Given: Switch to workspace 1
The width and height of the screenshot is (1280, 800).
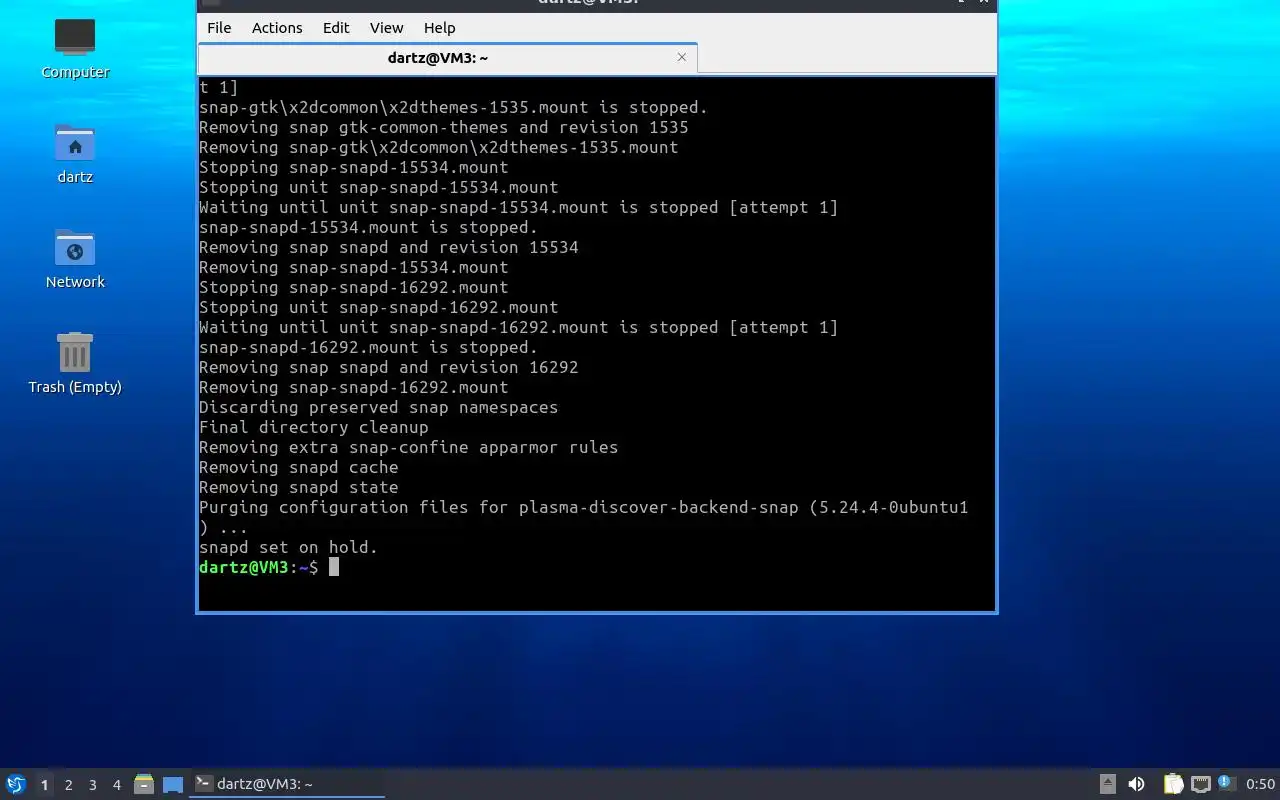Looking at the screenshot, I should [44, 785].
